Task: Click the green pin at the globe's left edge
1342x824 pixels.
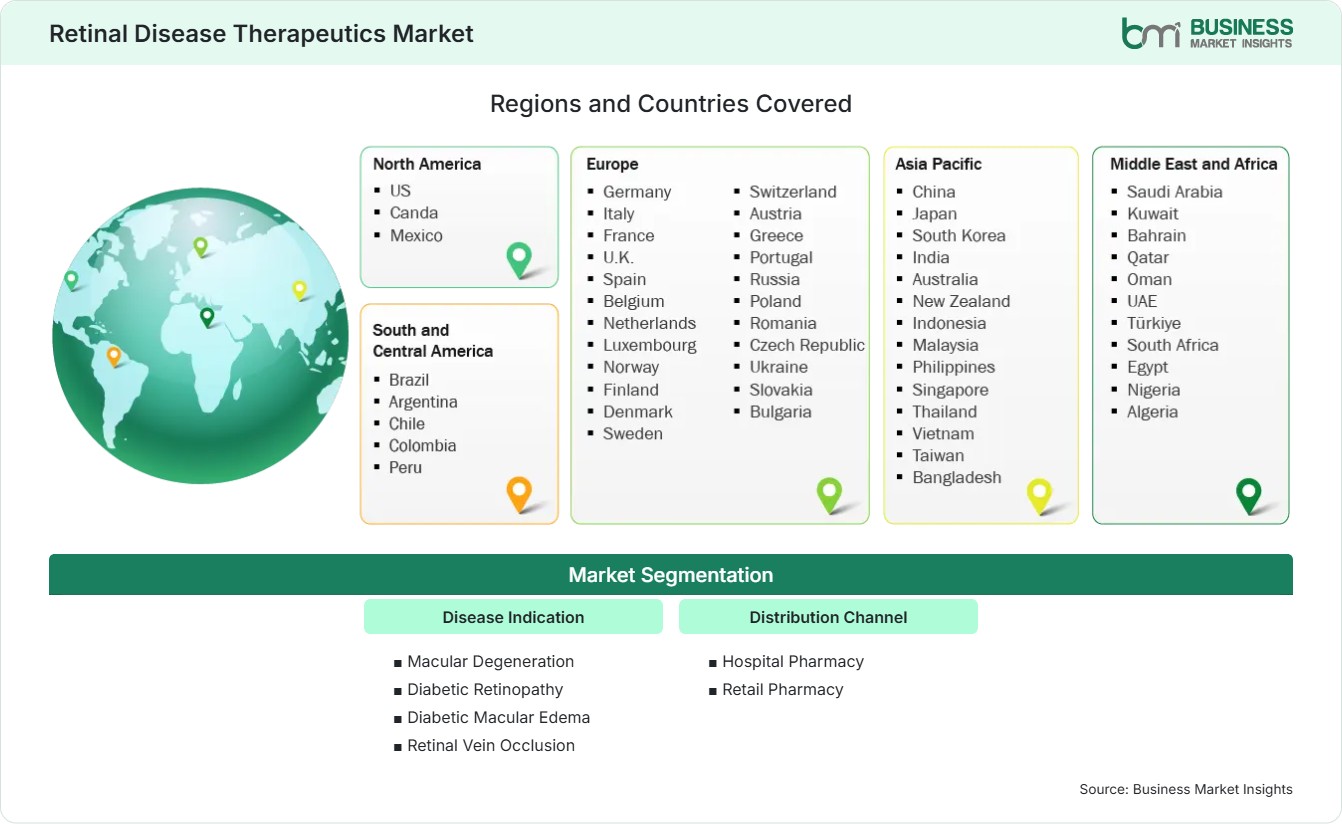Action: (x=71, y=280)
